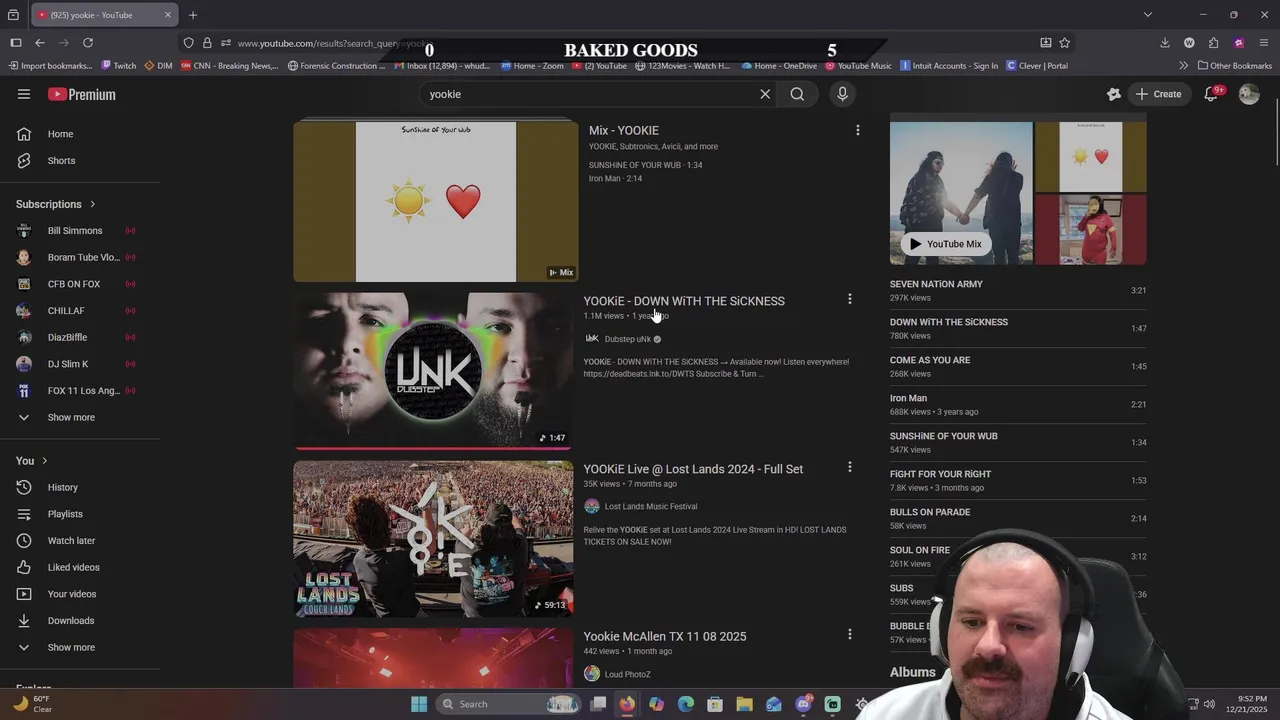This screenshot has height=720, width=1280.
Task: Click the YouTube Premium logo
Action: pyautogui.click(x=82, y=94)
